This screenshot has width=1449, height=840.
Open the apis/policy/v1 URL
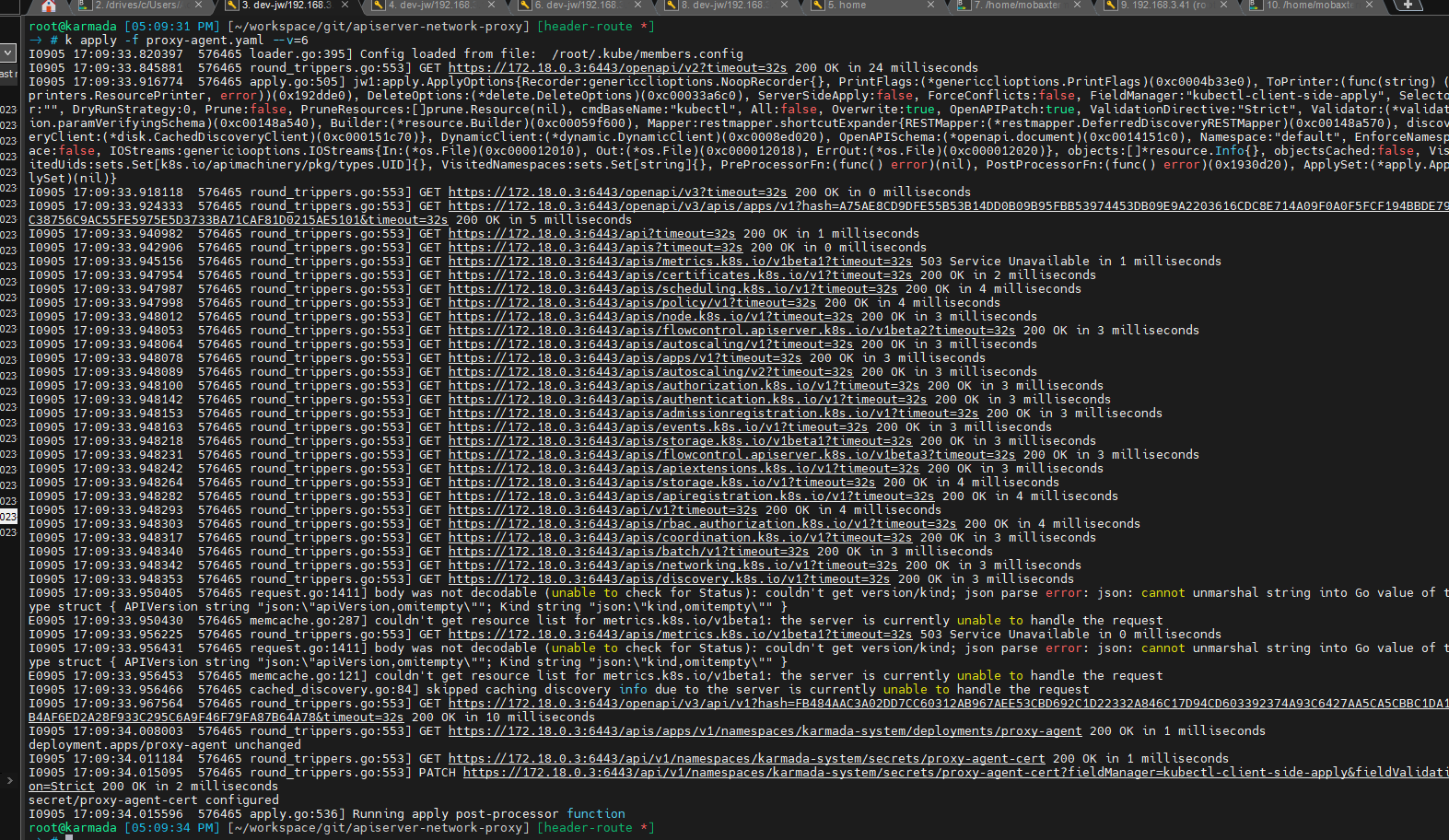632,302
